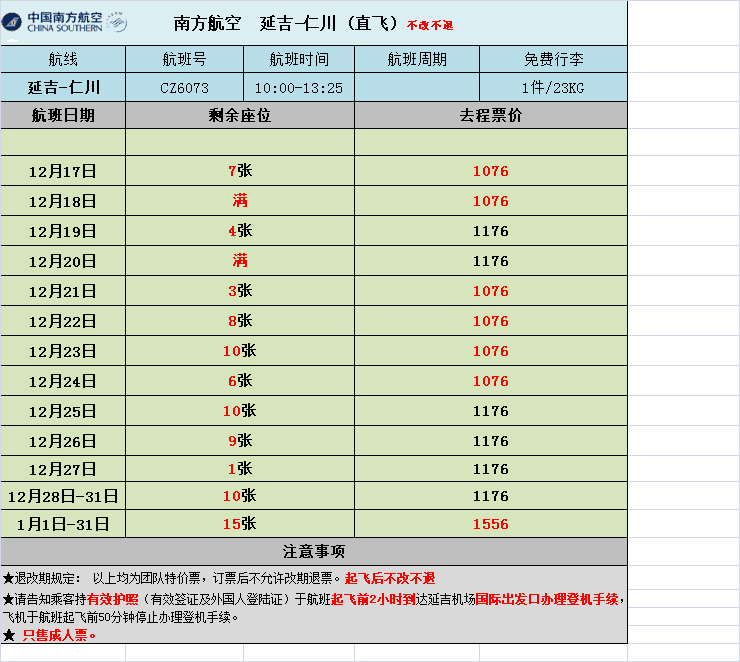The height and width of the screenshot is (662, 740).
Task: Click the route cell 延吉-仁川 under 航线
Action: point(63,87)
